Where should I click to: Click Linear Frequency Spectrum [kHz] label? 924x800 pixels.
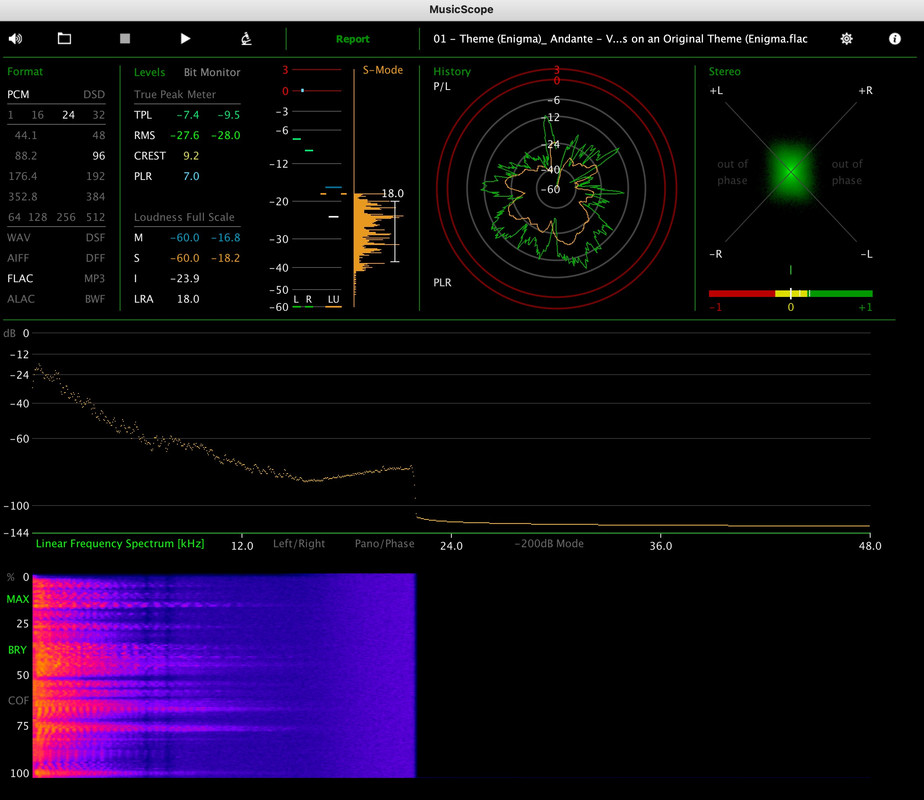[x=120, y=543]
